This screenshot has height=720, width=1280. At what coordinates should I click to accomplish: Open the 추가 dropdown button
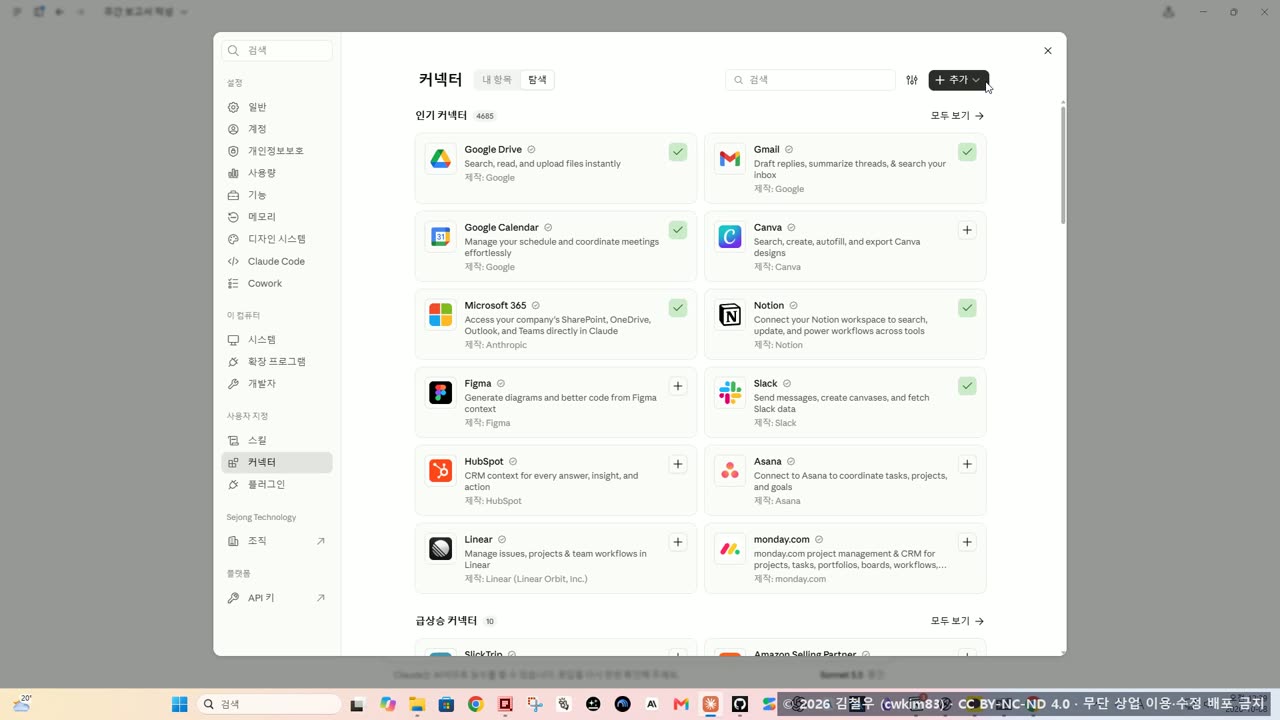point(959,80)
